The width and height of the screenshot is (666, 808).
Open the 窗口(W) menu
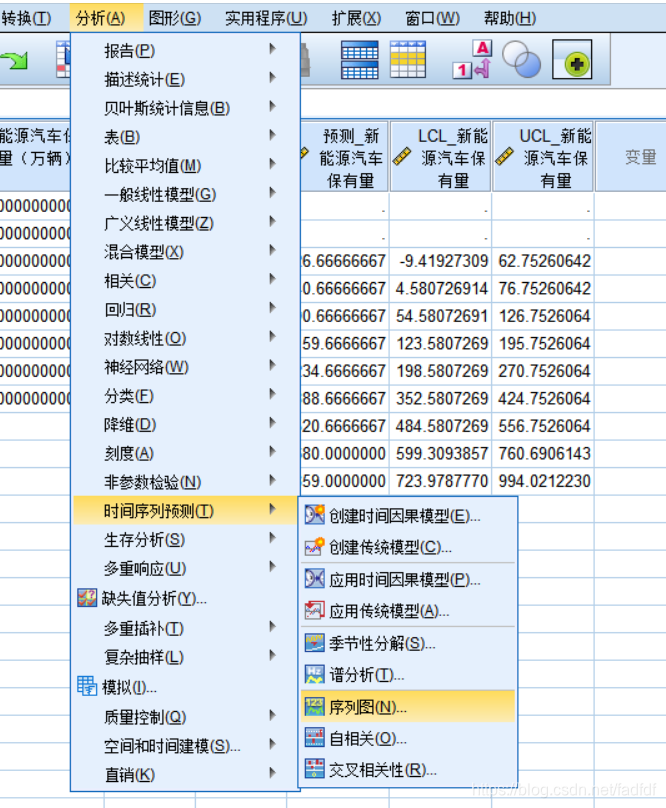[x=432, y=18]
